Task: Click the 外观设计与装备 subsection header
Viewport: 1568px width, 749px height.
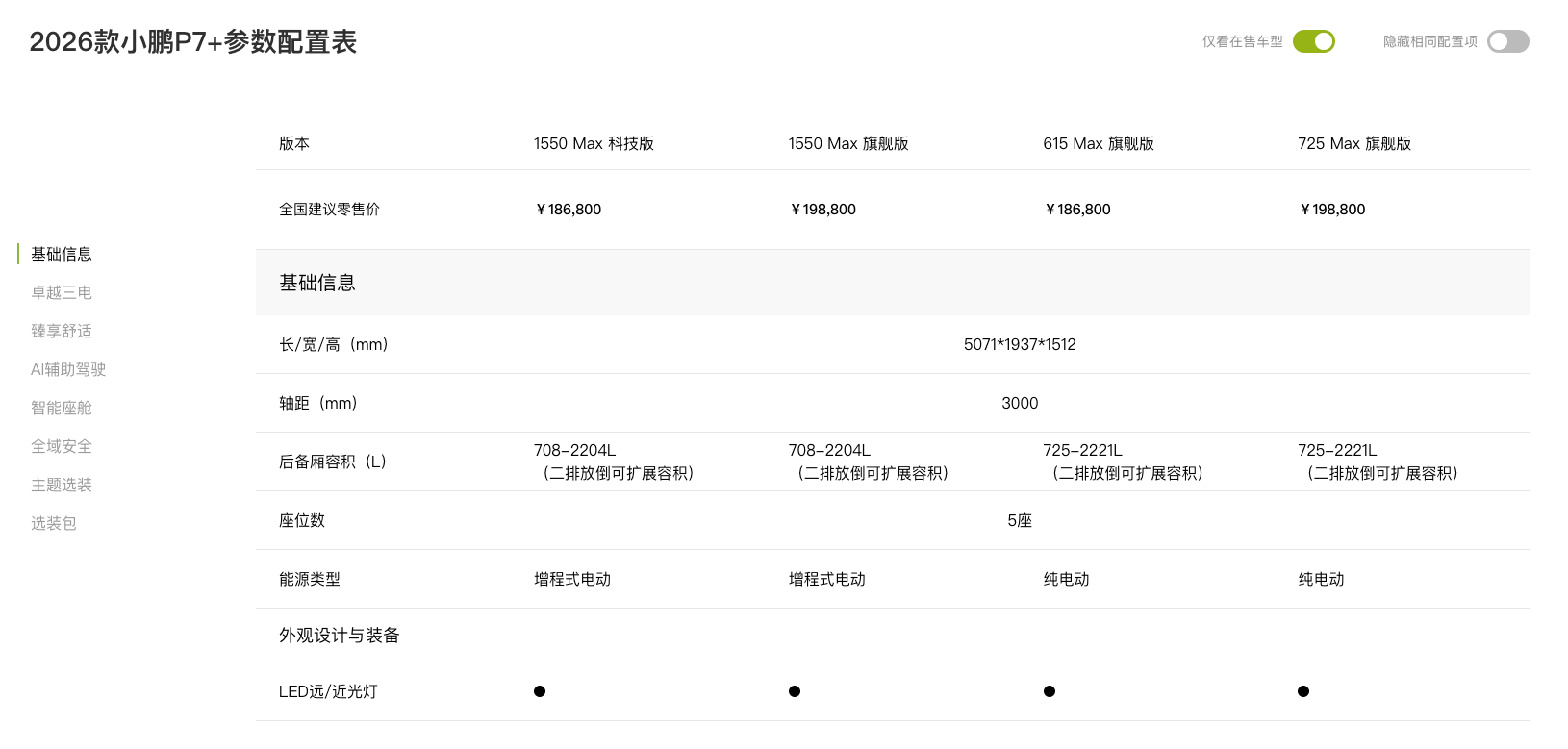Action: pos(340,636)
